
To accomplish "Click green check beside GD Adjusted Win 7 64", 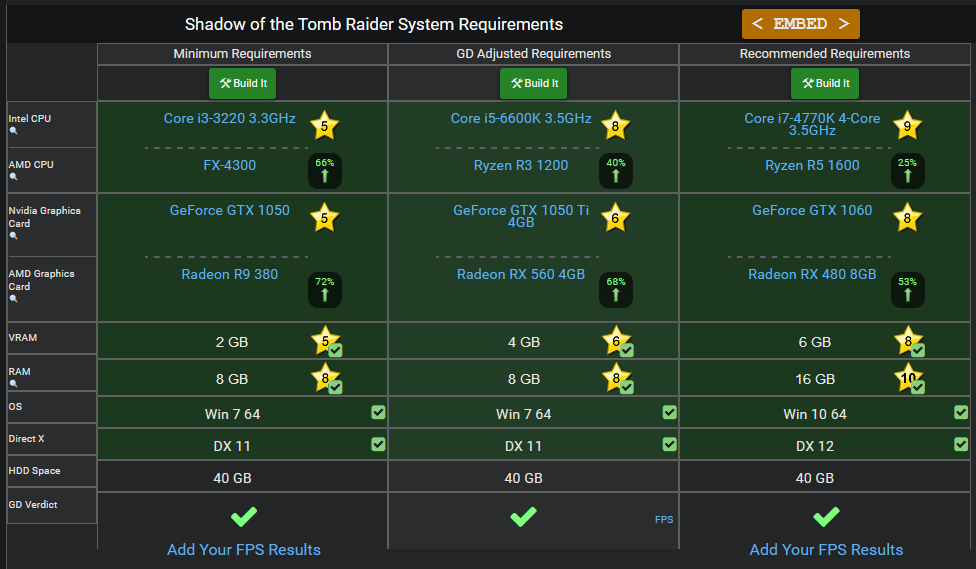I will point(669,412).
